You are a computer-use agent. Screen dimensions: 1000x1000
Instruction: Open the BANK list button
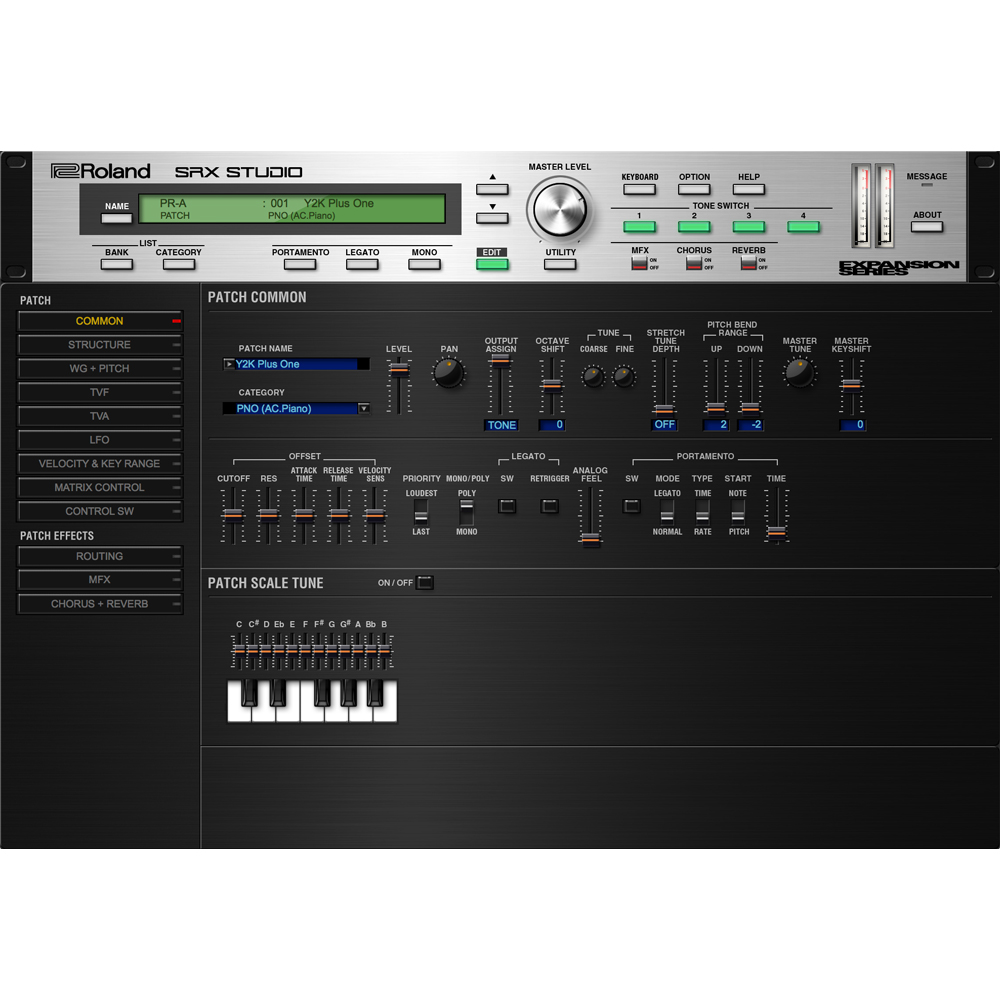tap(117, 264)
